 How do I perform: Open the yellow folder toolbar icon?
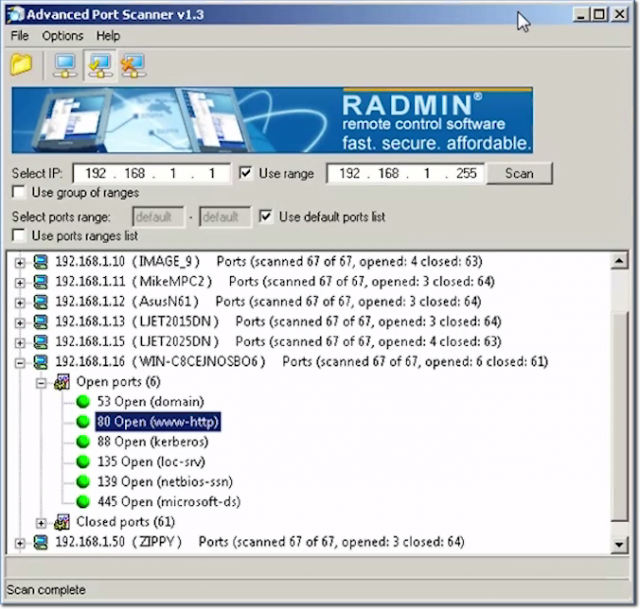21,64
